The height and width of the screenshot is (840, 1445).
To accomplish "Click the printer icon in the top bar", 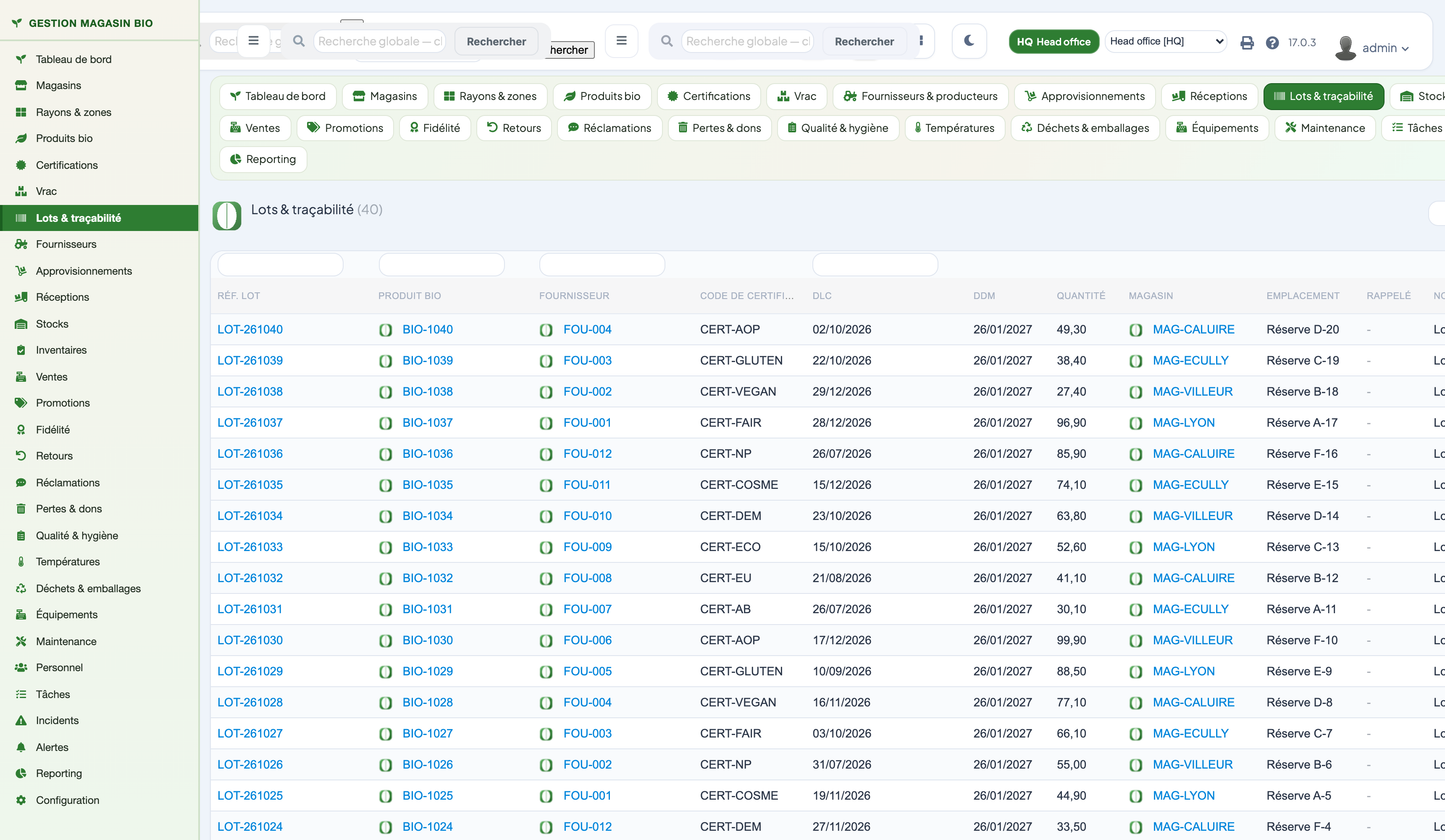I will point(1247,43).
